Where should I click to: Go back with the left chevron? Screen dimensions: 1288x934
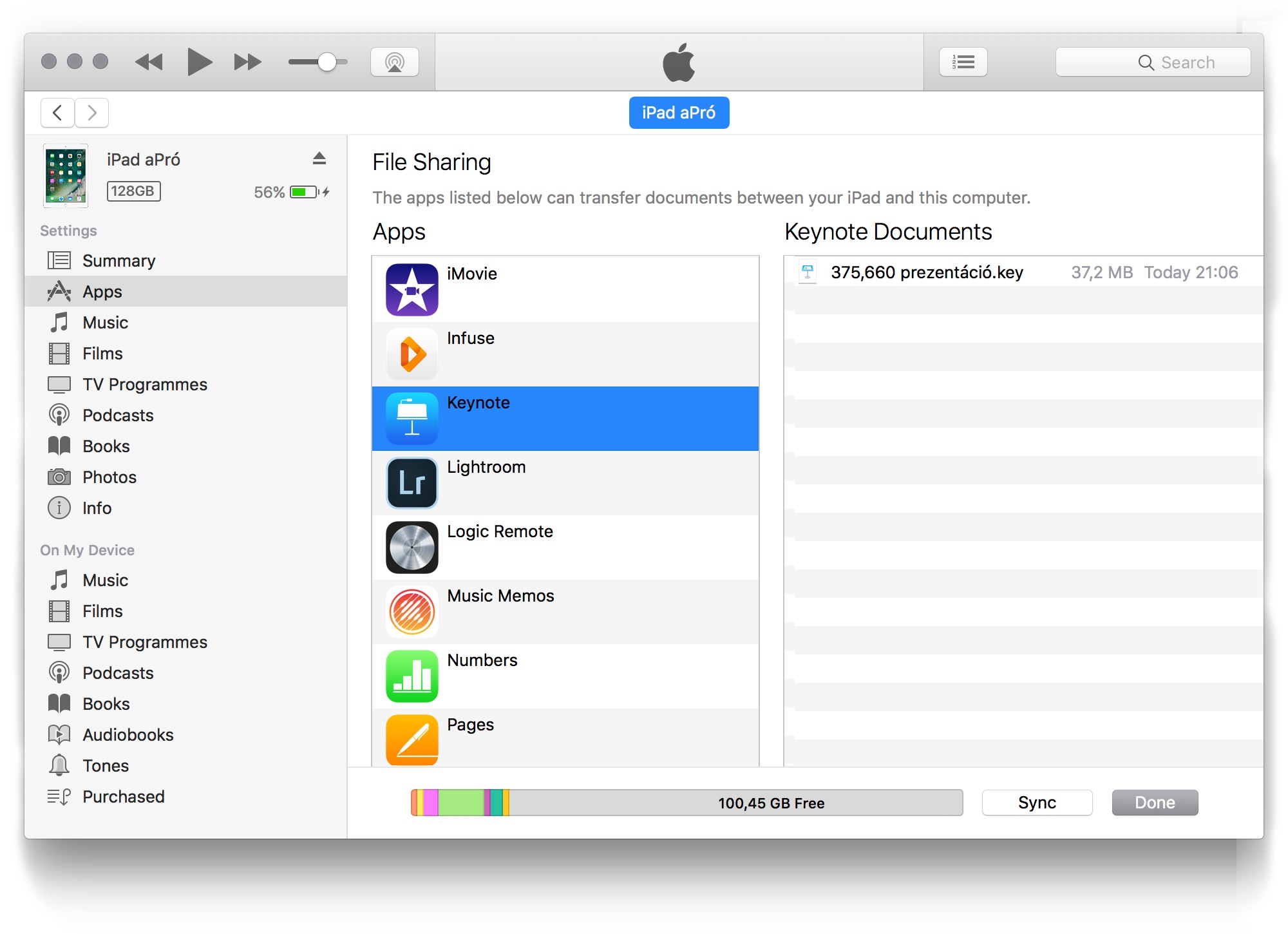(57, 113)
